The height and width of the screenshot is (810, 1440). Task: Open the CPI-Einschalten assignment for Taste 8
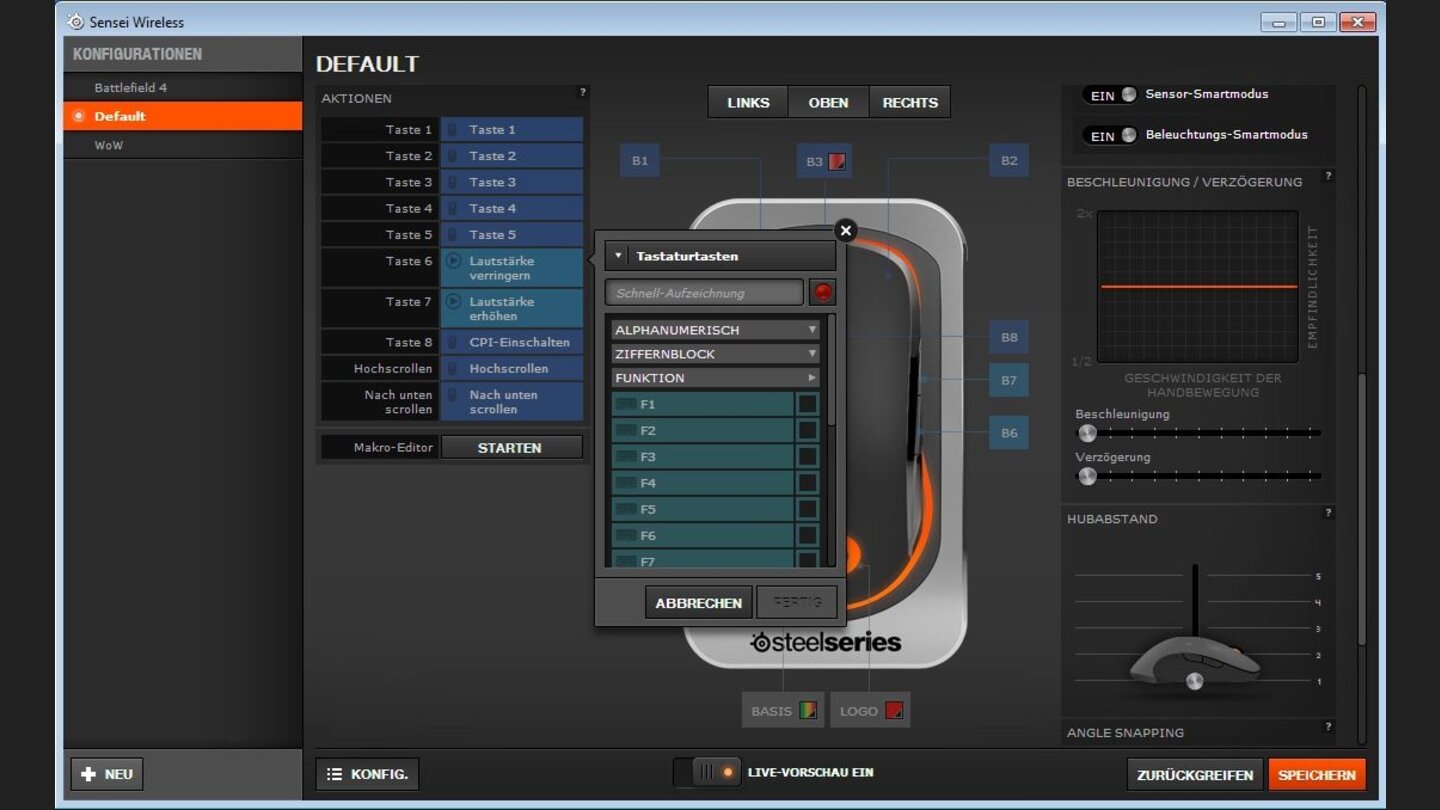click(511, 342)
